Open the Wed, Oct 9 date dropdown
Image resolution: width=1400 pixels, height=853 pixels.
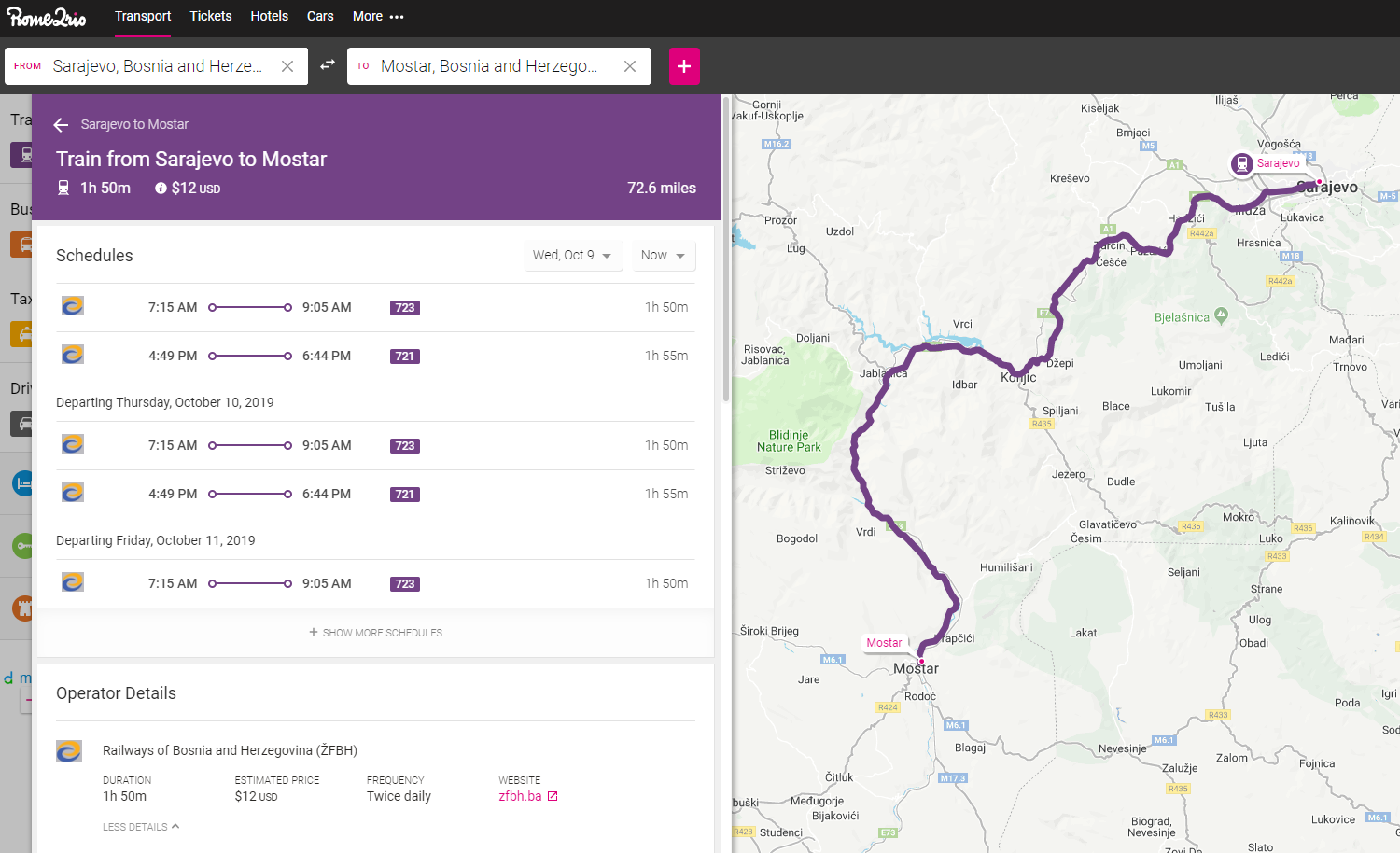572,256
